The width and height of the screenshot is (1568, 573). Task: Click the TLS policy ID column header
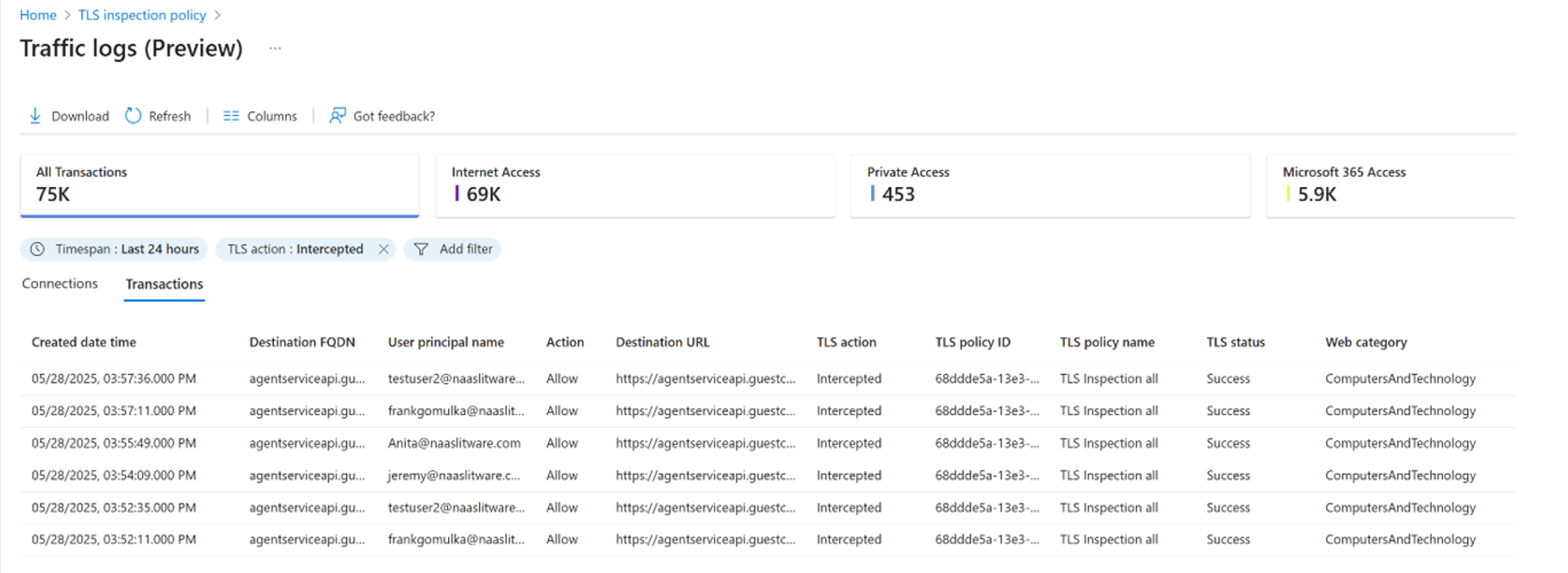[973, 342]
